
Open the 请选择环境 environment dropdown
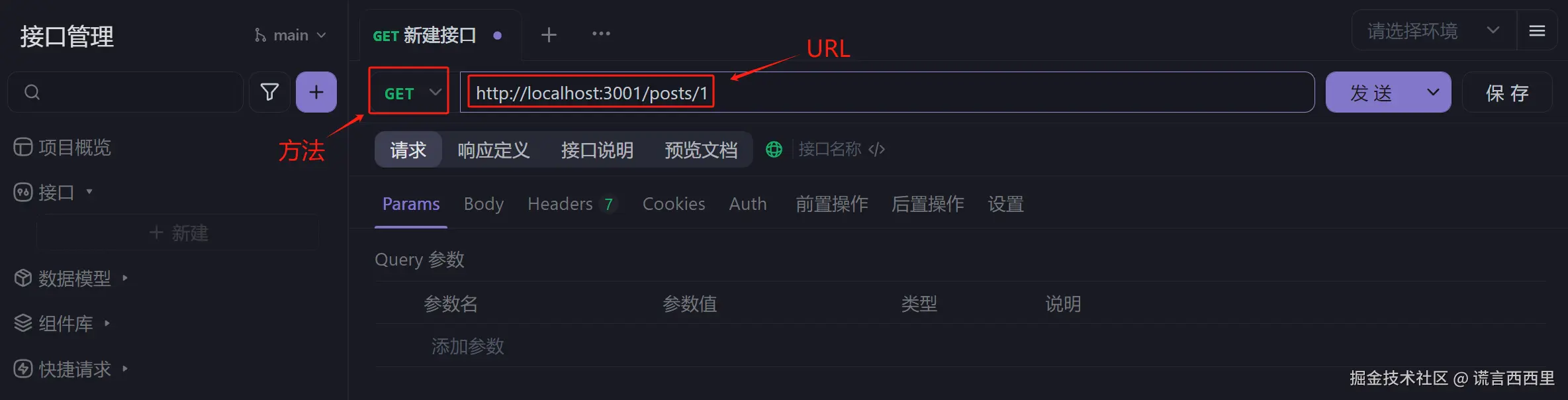click(x=1434, y=31)
